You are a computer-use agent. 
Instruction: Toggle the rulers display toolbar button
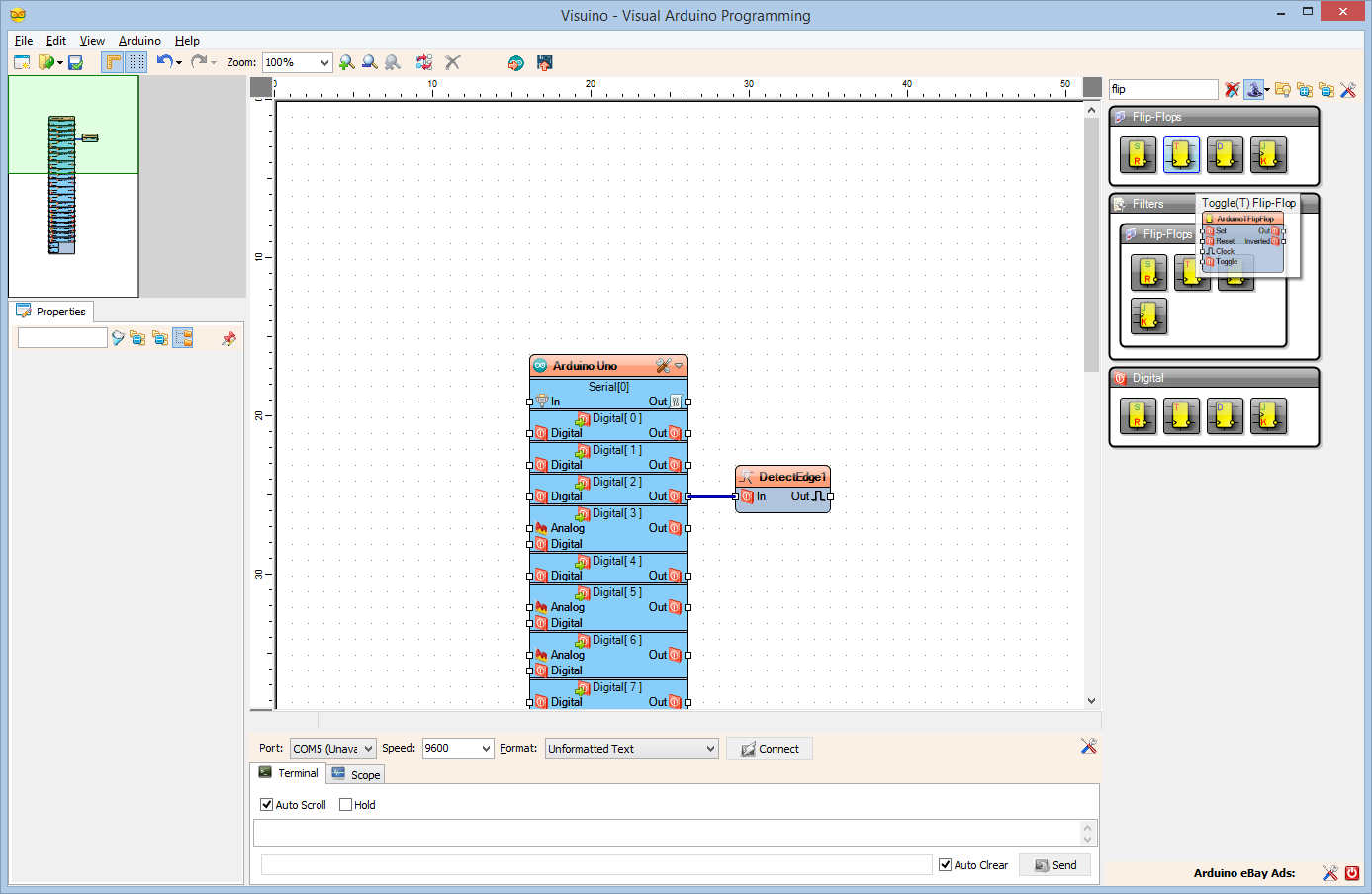(x=113, y=62)
